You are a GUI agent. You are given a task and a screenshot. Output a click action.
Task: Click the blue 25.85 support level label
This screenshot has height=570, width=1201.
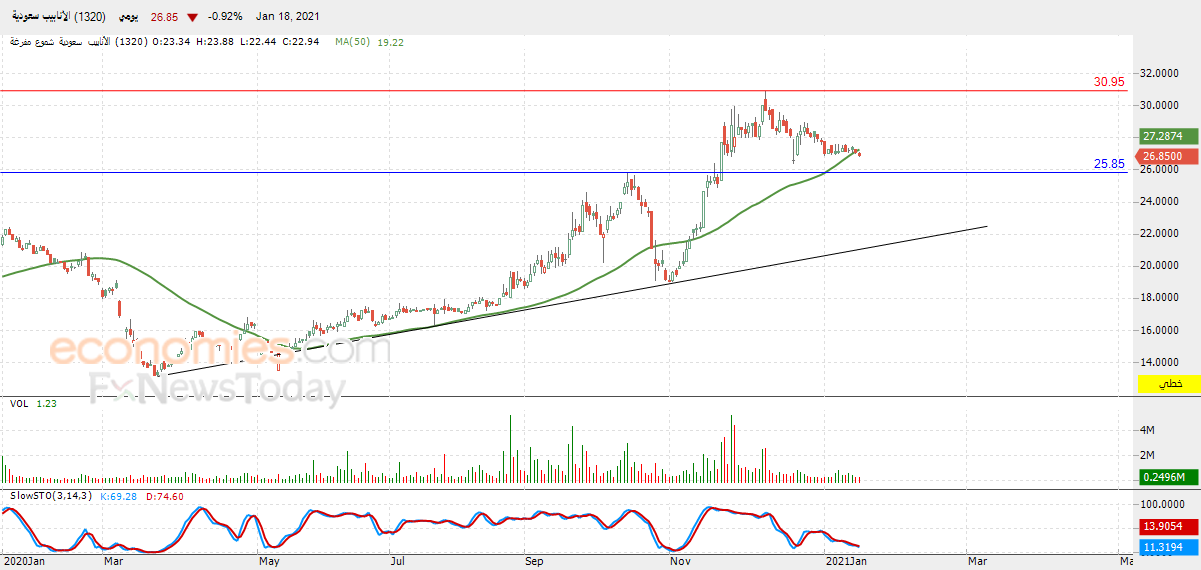[x=1109, y=163]
